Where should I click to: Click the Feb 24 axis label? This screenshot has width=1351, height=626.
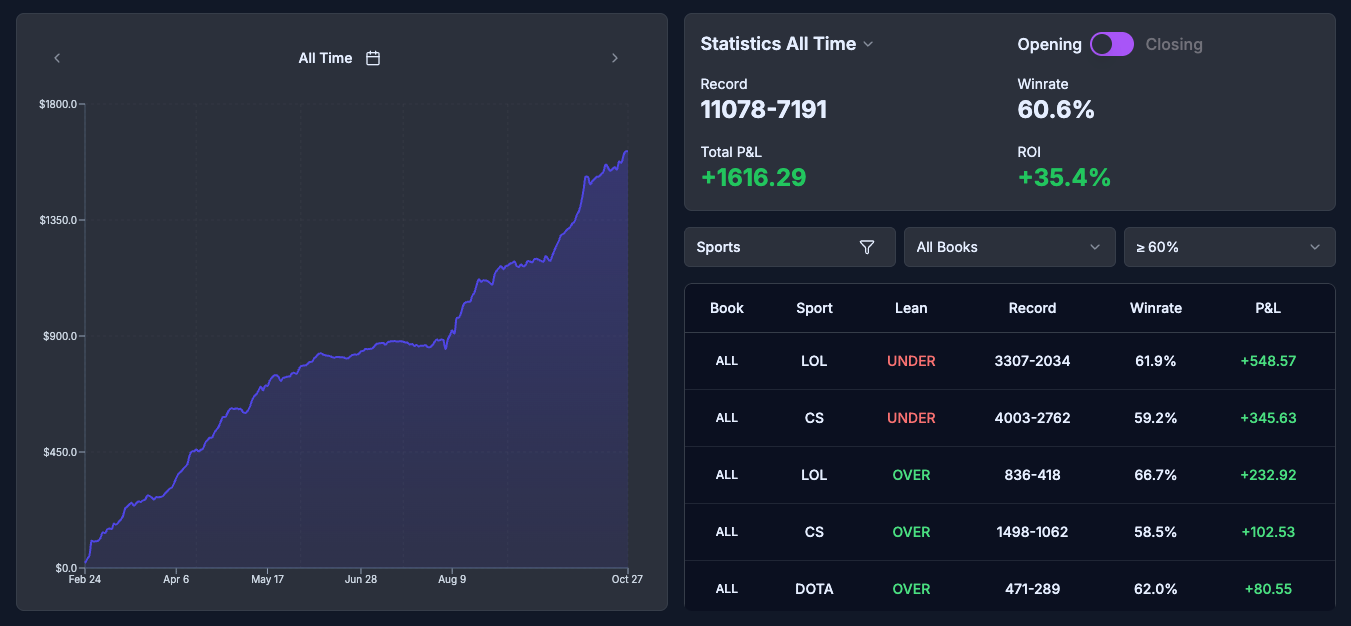84,579
